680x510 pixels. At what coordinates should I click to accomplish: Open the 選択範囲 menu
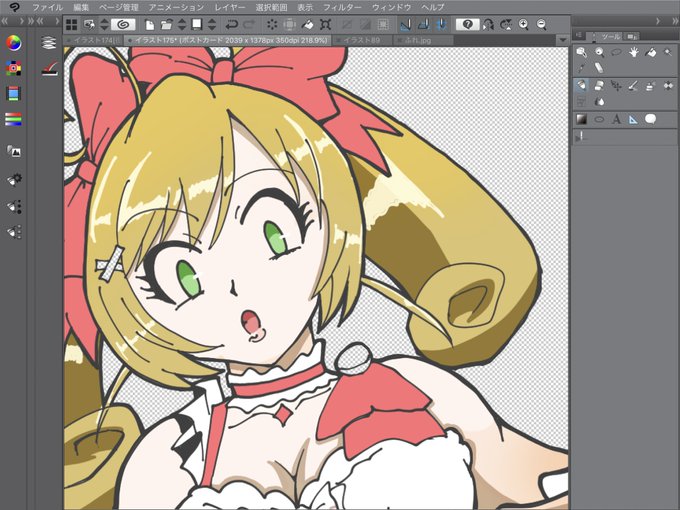point(271,7)
